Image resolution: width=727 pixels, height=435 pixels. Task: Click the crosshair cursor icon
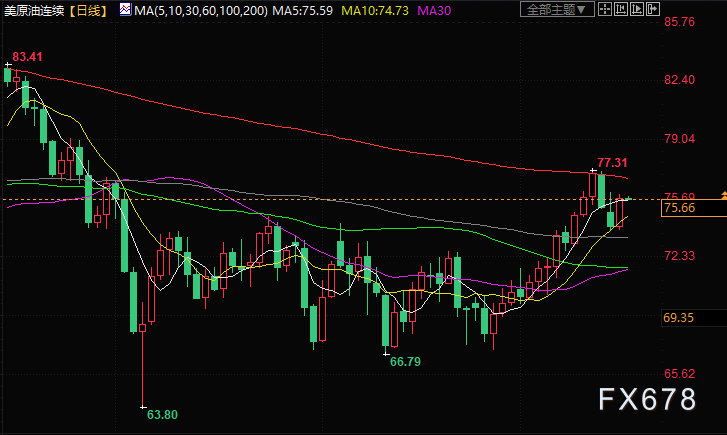click(605, 9)
